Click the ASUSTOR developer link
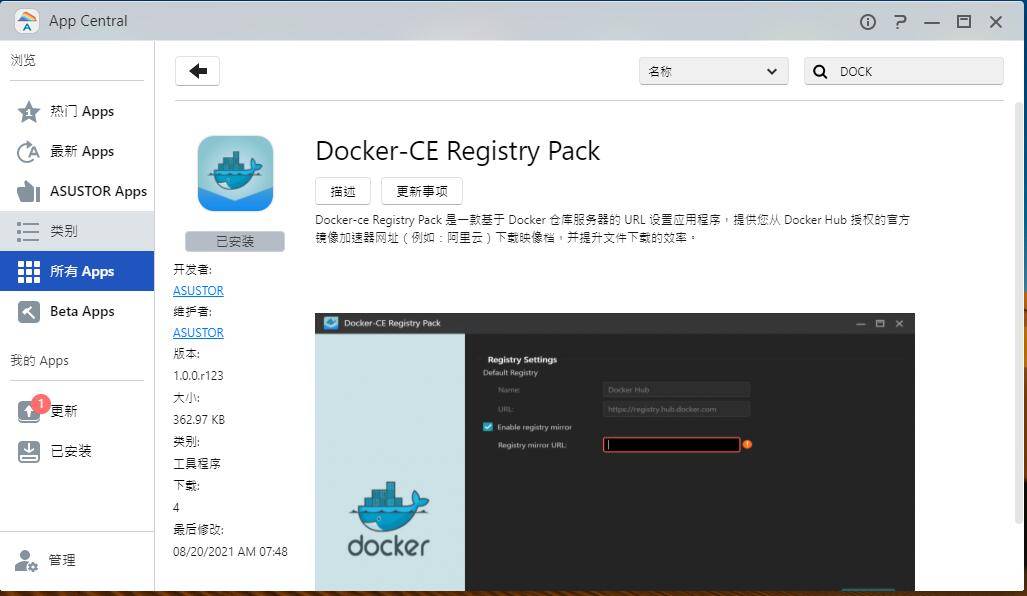The height and width of the screenshot is (596, 1027). [x=198, y=290]
